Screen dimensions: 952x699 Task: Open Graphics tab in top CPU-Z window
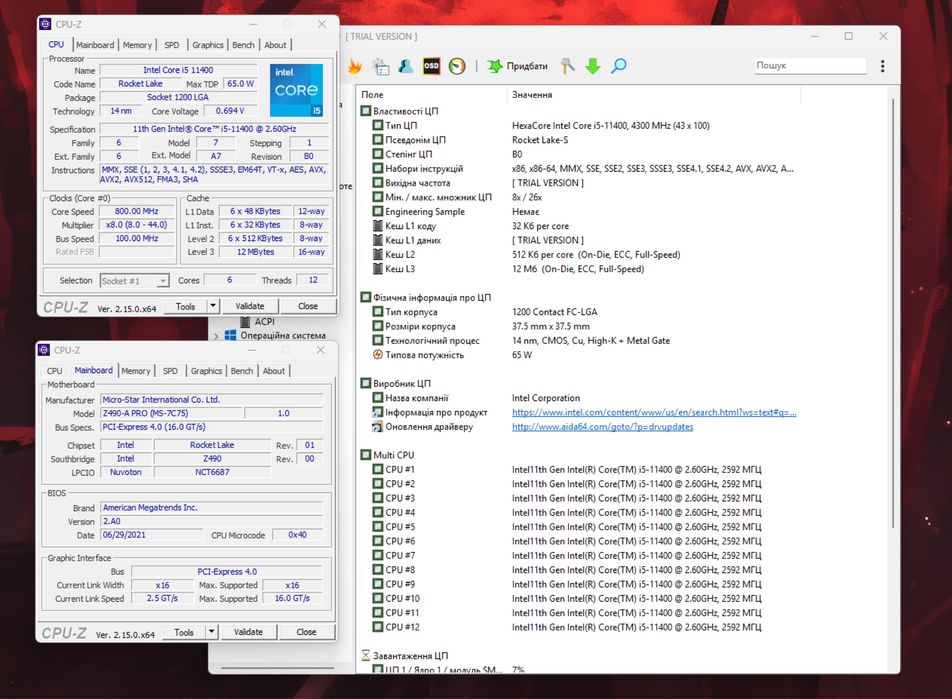click(208, 45)
